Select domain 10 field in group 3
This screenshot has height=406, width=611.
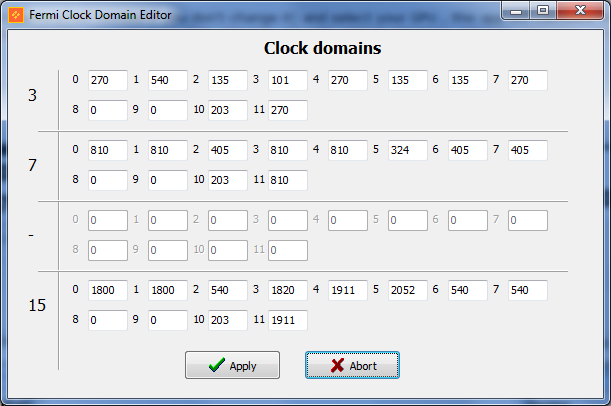pos(228,110)
